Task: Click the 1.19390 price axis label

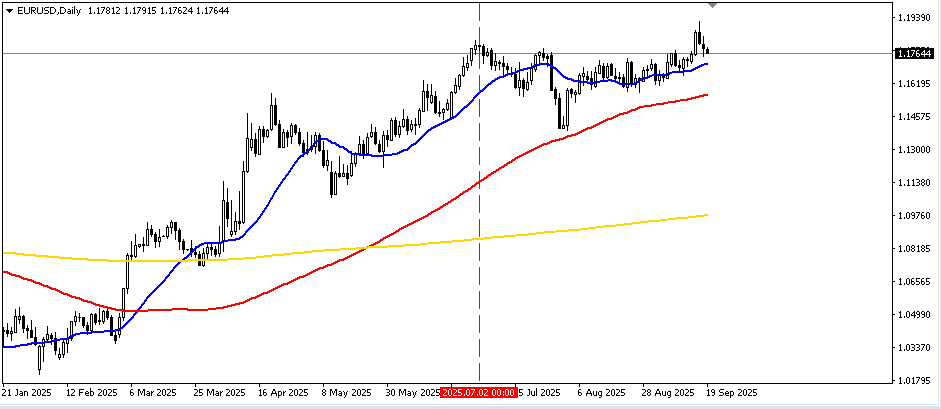Action: [x=916, y=18]
